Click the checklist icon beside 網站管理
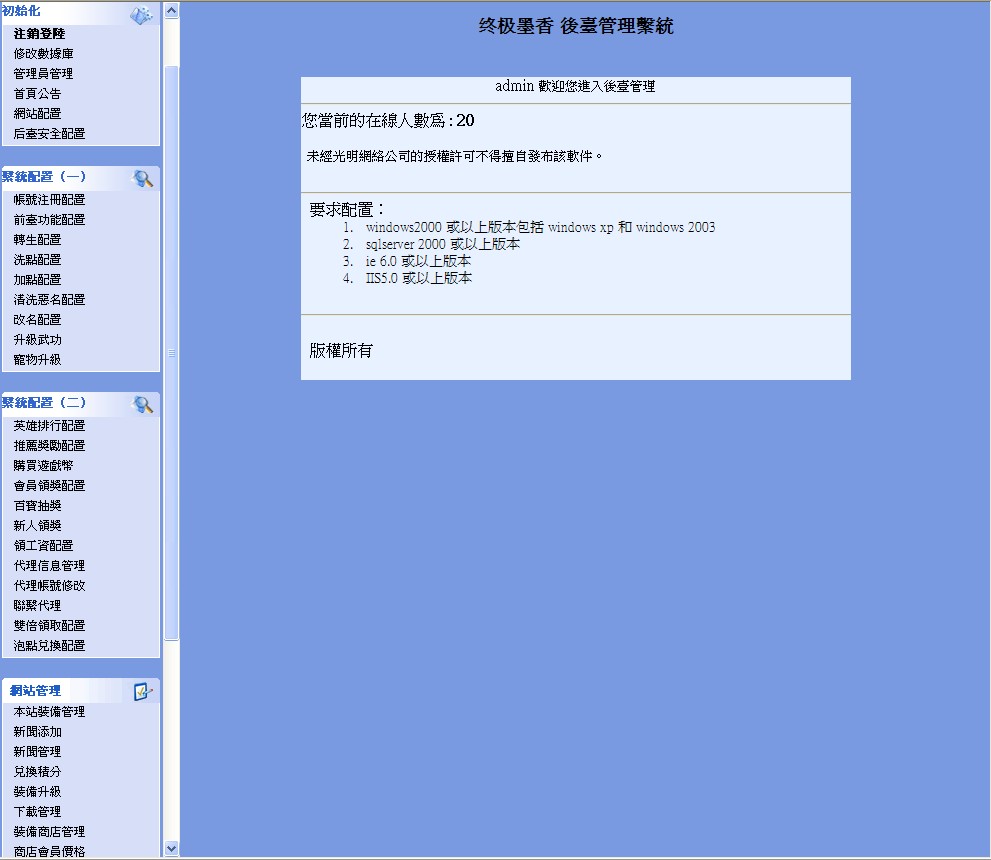Viewport: 991px width, 860px height. (x=143, y=691)
